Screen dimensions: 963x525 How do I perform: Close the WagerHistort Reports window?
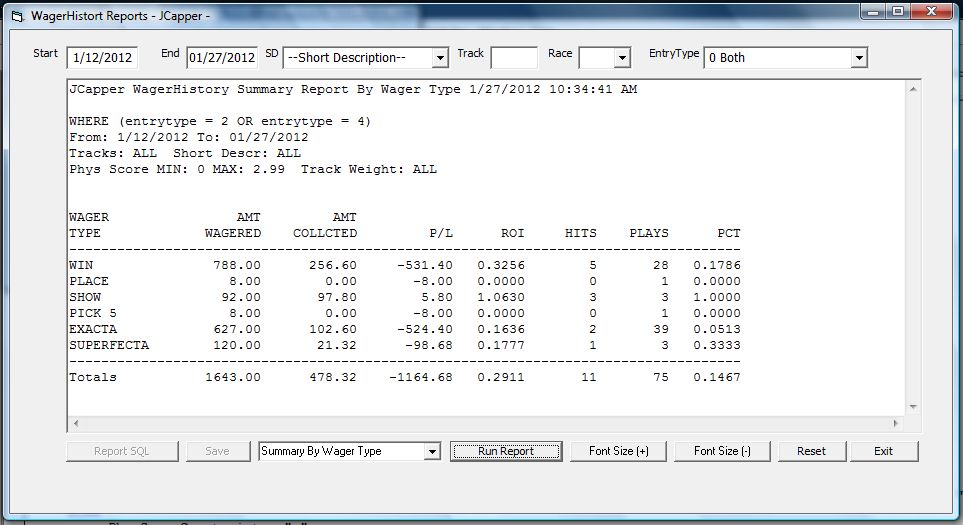coord(931,11)
